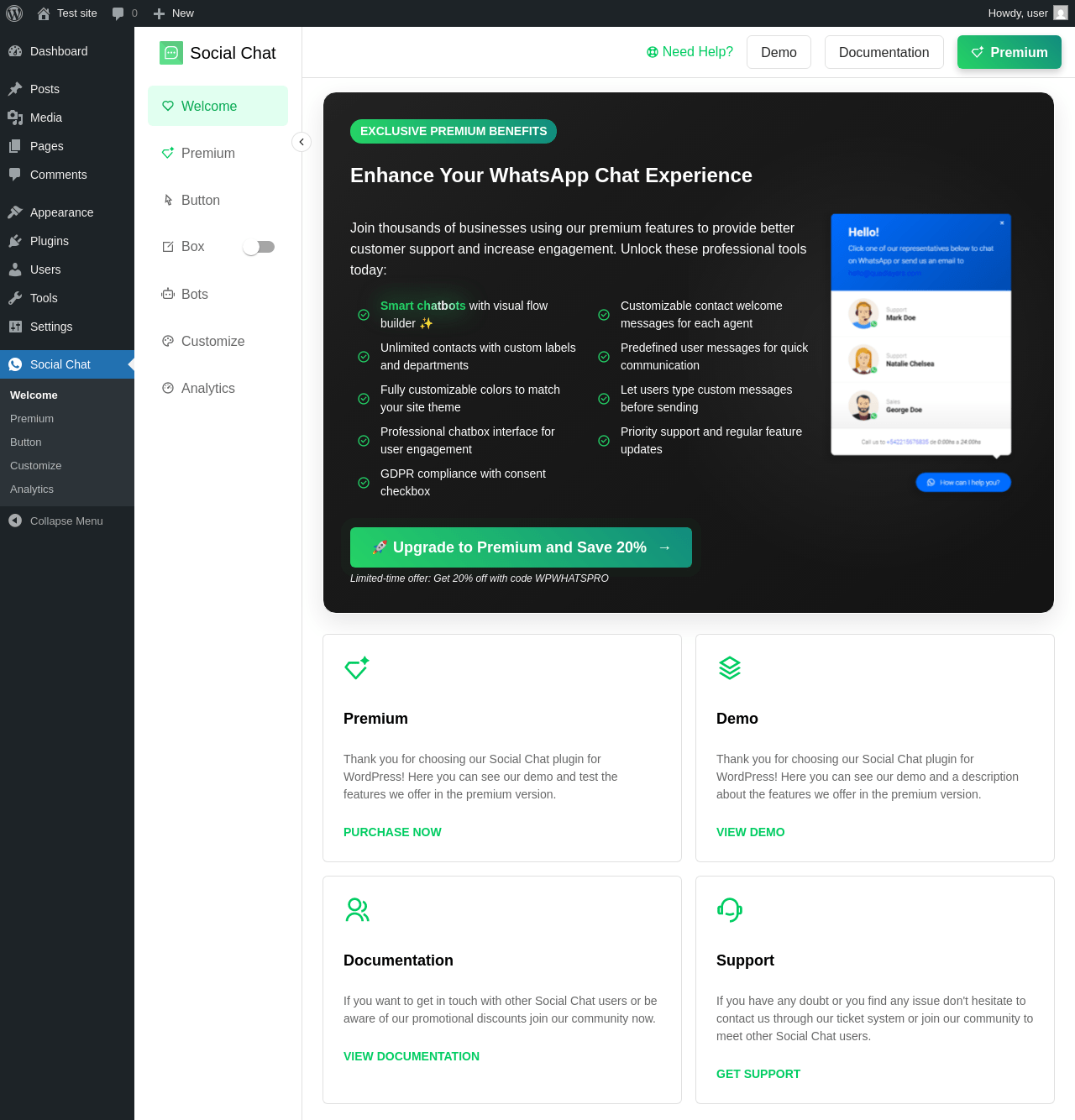Click the Get Support link

click(x=758, y=1074)
